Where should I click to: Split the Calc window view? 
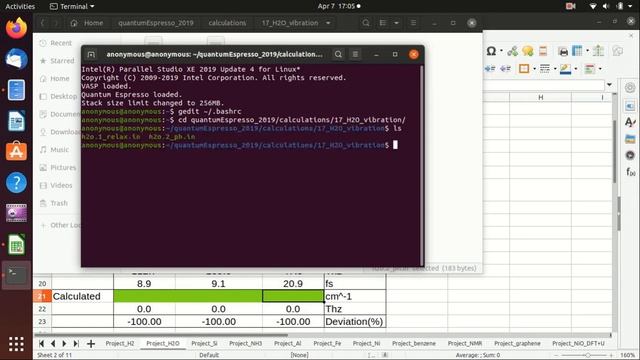tap(598, 51)
